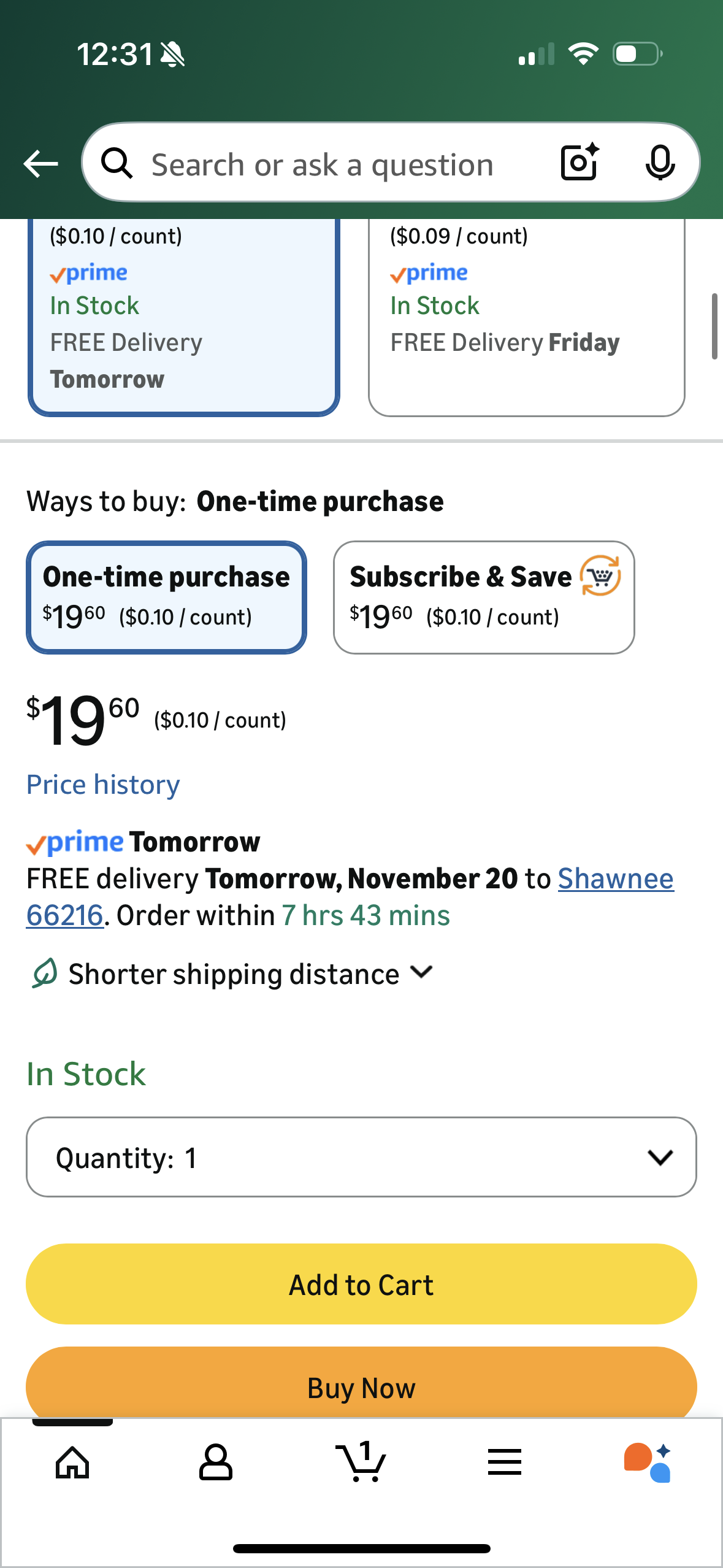Tap the leaf sustainability icon
This screenshot has height=1568, width=723.
[45, 974]
